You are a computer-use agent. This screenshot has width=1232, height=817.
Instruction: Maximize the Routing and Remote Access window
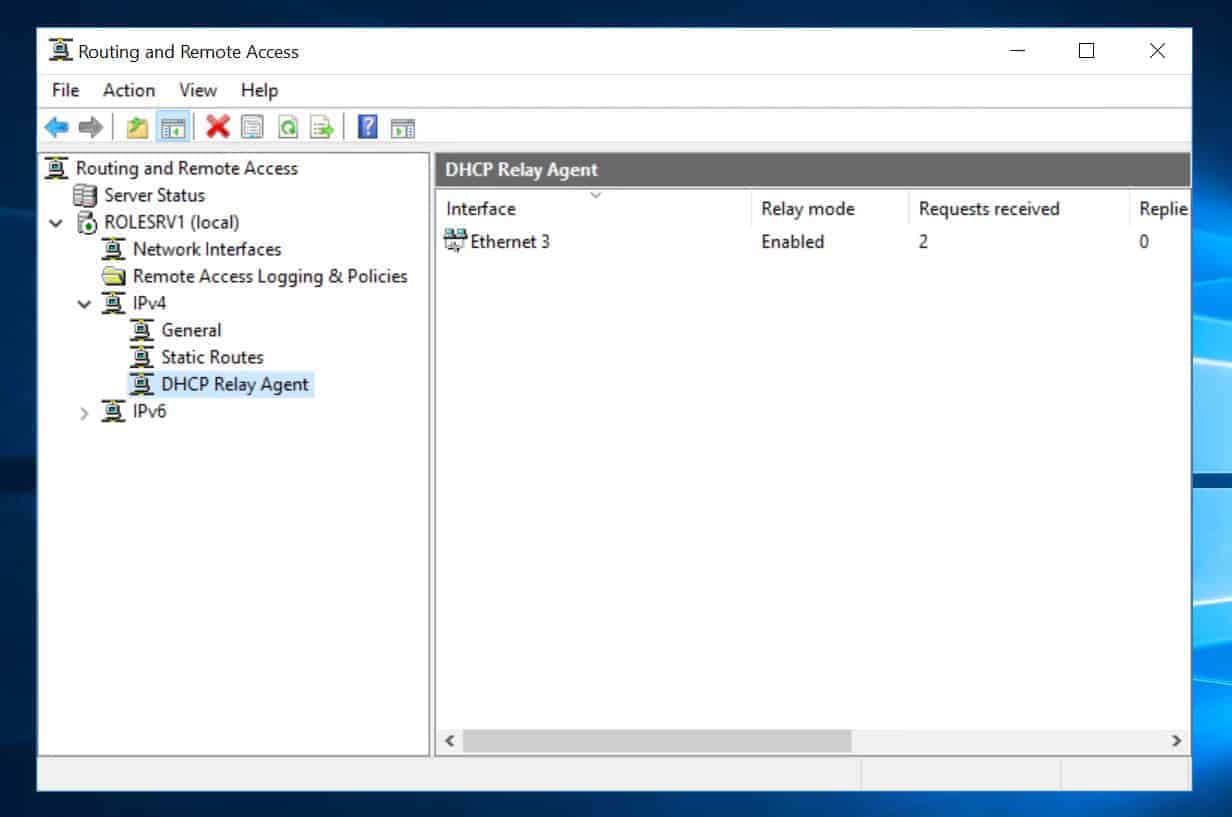(1086, 51)
